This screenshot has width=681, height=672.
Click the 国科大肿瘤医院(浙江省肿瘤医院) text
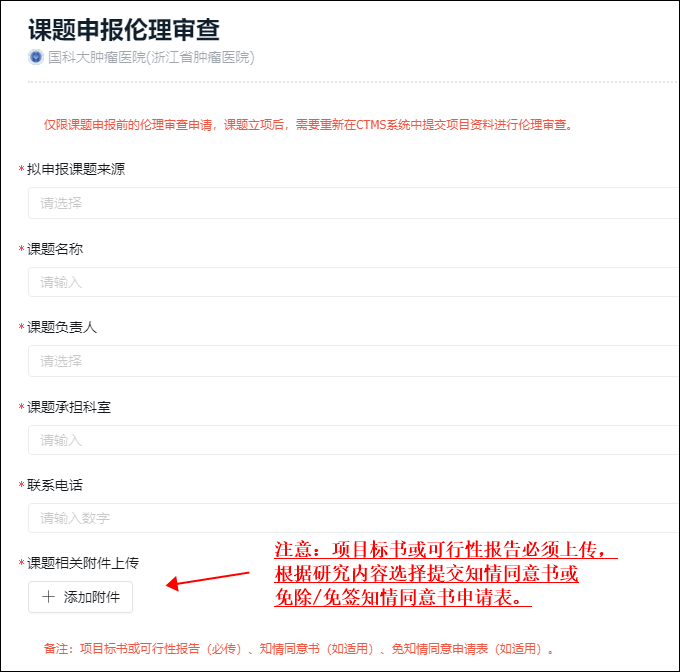click(151, 57)
